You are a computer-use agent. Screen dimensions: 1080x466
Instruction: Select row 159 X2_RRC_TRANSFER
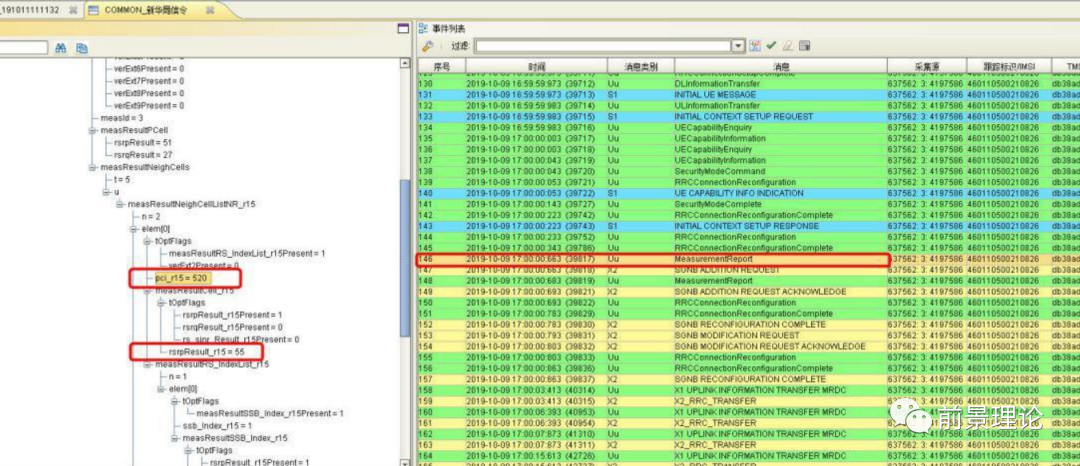tap(749, 401)
